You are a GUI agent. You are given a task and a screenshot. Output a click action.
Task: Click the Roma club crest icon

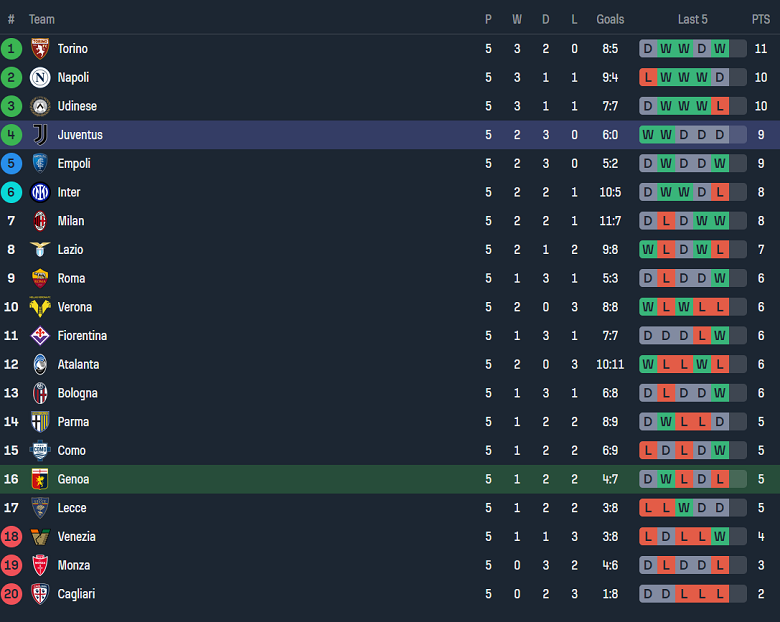tap(40, 278)
